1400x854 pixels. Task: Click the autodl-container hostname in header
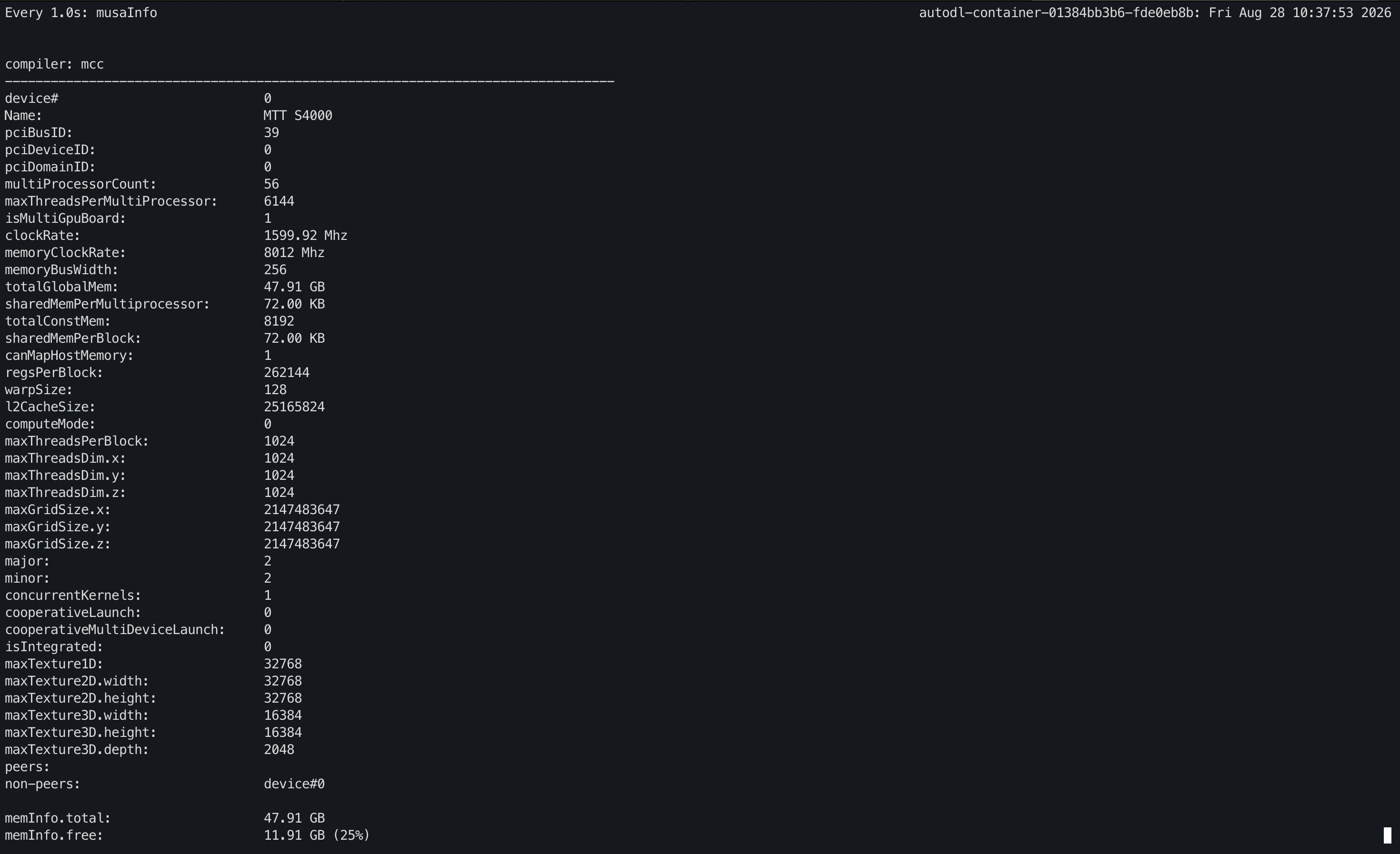1058,12
